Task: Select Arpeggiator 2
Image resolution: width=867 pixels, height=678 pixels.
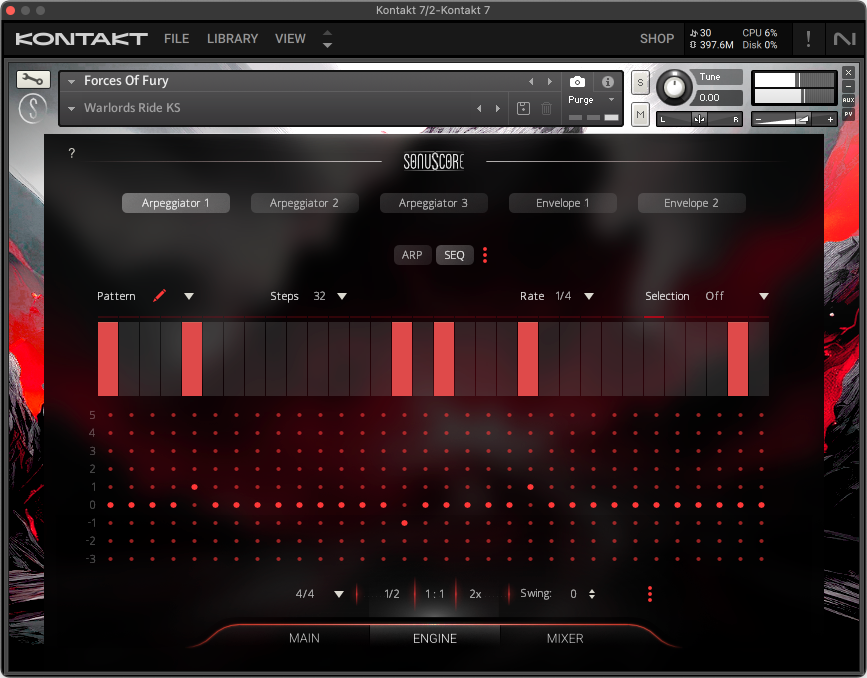Action: point(304,203)
